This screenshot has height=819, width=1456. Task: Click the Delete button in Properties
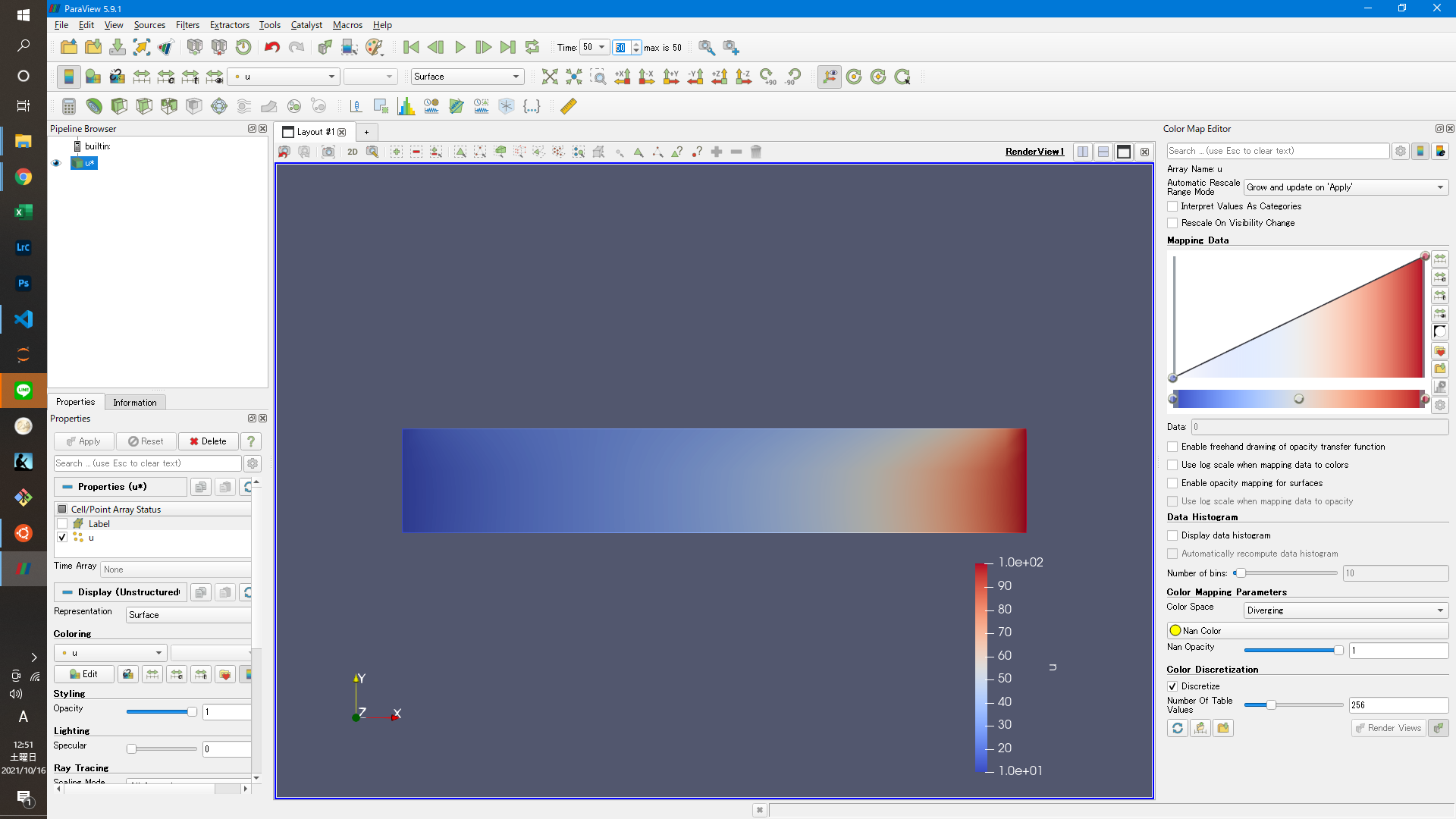coord(208,441)
